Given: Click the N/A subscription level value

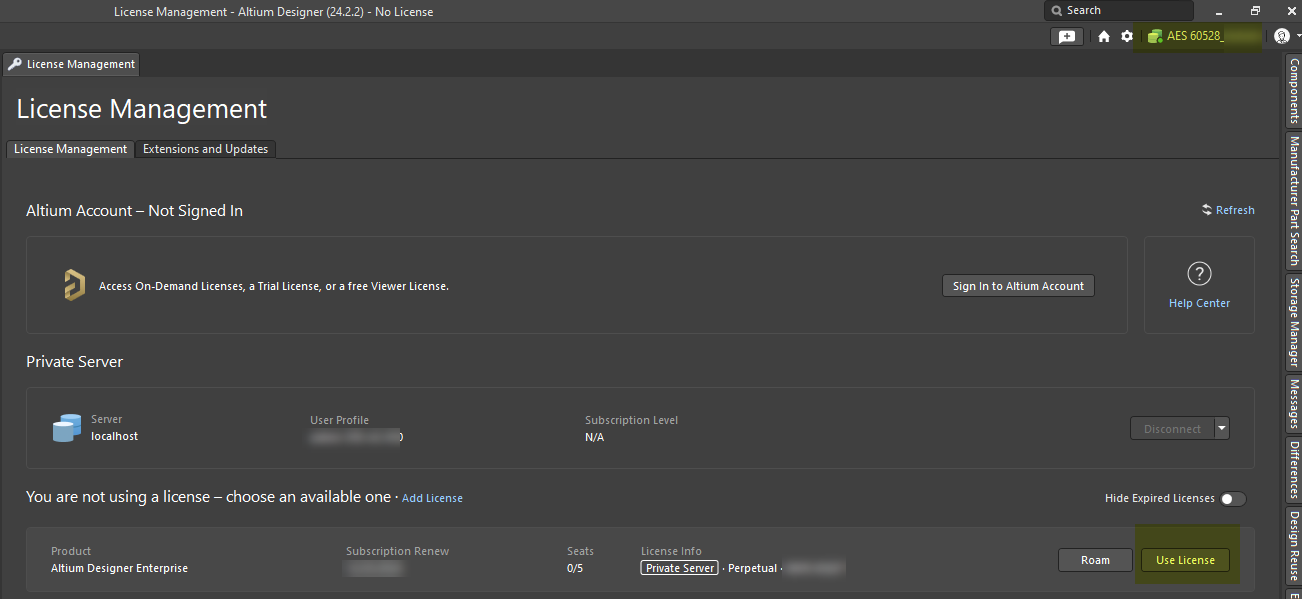Looking at the screenshot, I should click(x=594, y=437).
